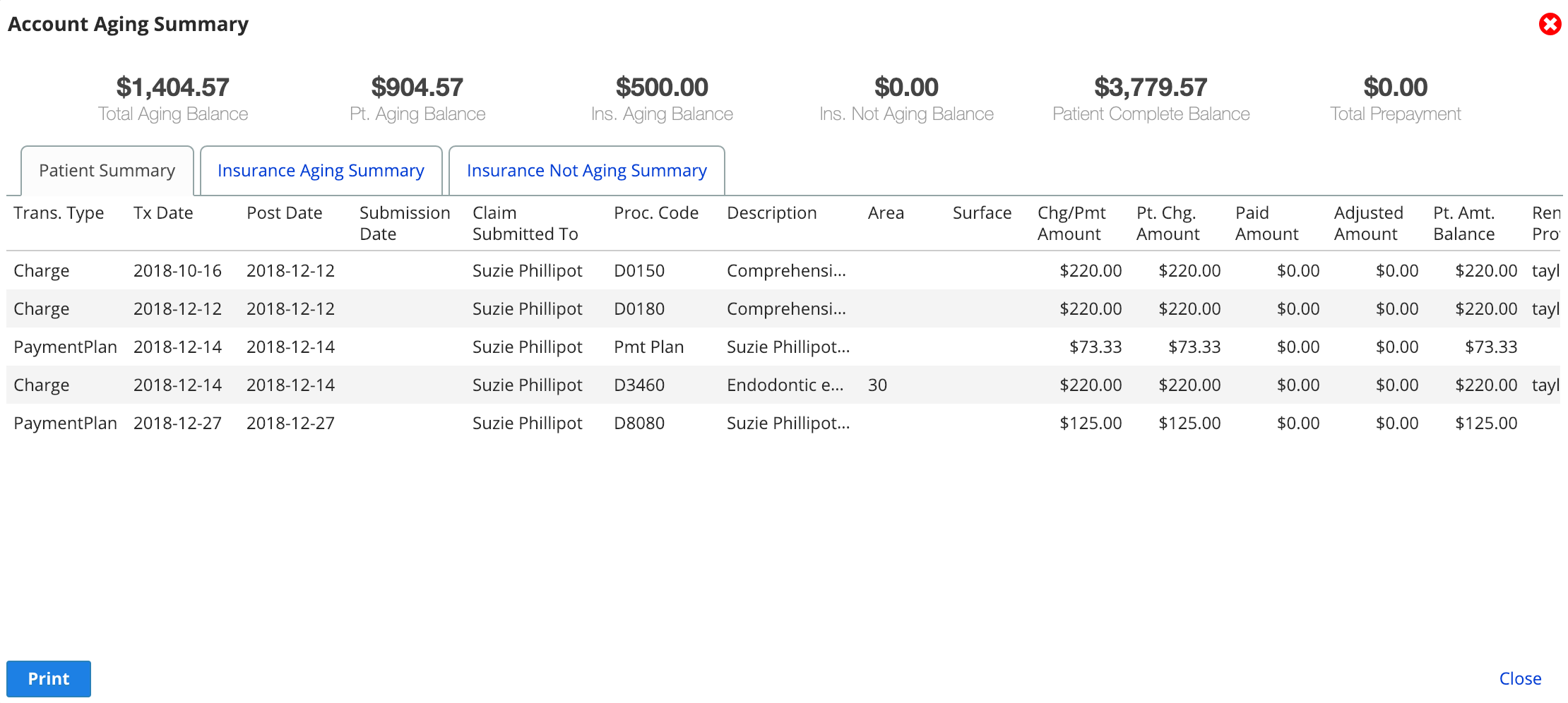Select the D8080 procedure code cell
This screenshot has height=703, width=1568.
639,423
